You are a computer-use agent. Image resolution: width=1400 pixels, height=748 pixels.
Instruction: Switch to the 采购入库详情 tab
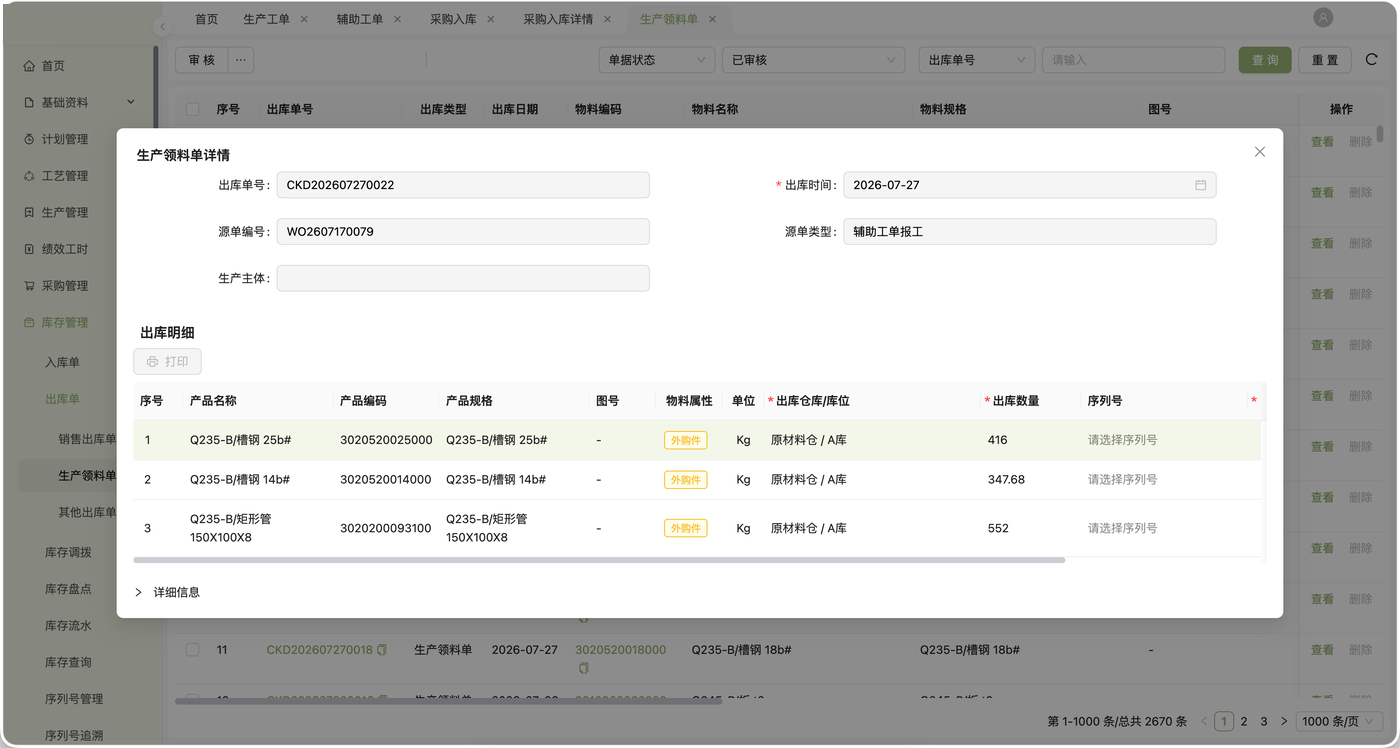pyautogui.click(x=558, y=19)
